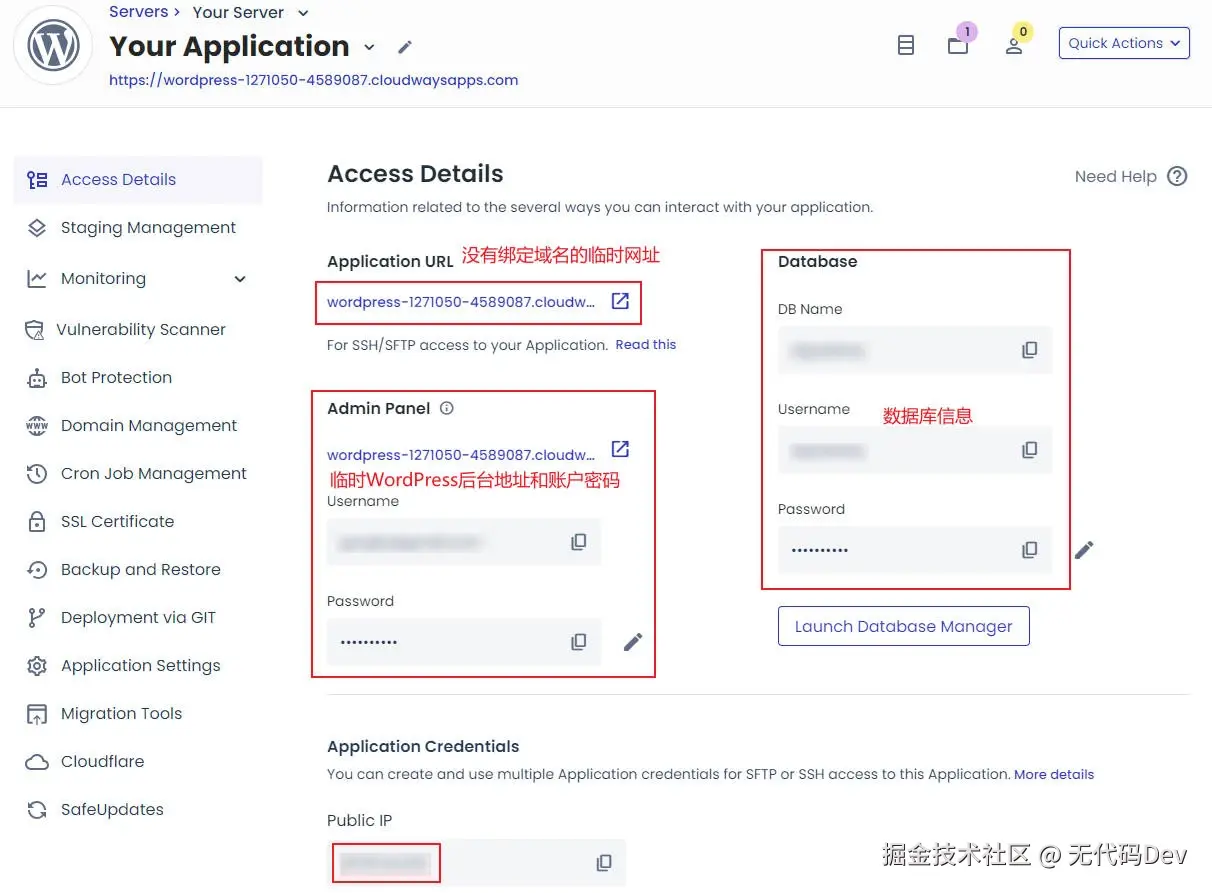Open the projects folder icon with badge 1

tap(958, 44)
